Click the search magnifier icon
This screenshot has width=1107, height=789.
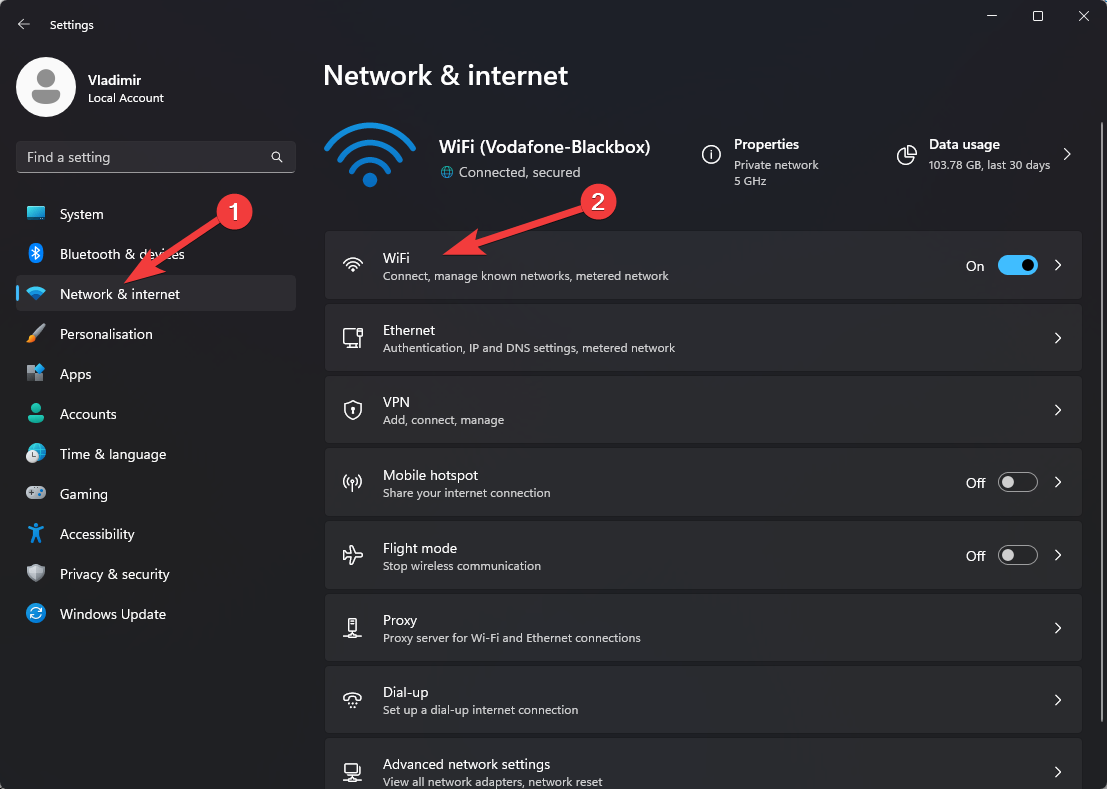pos(277,157)
